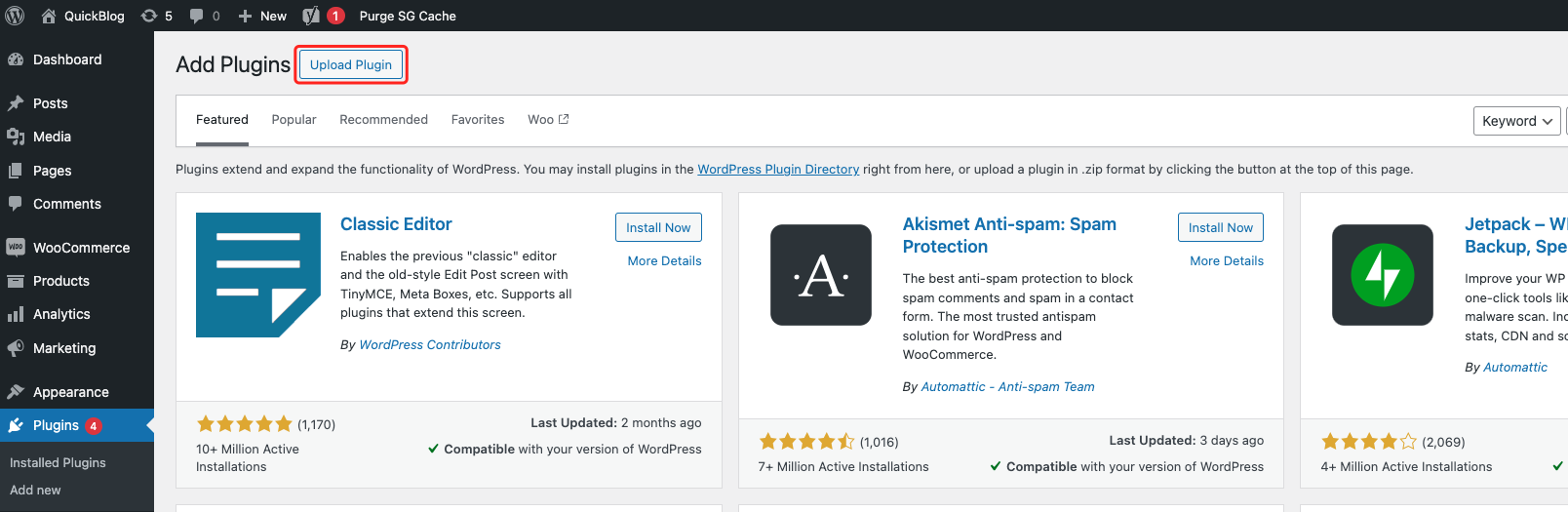Click the QuickBlog site name
This screenshot has width=1568, height=512.
point(95,16)
